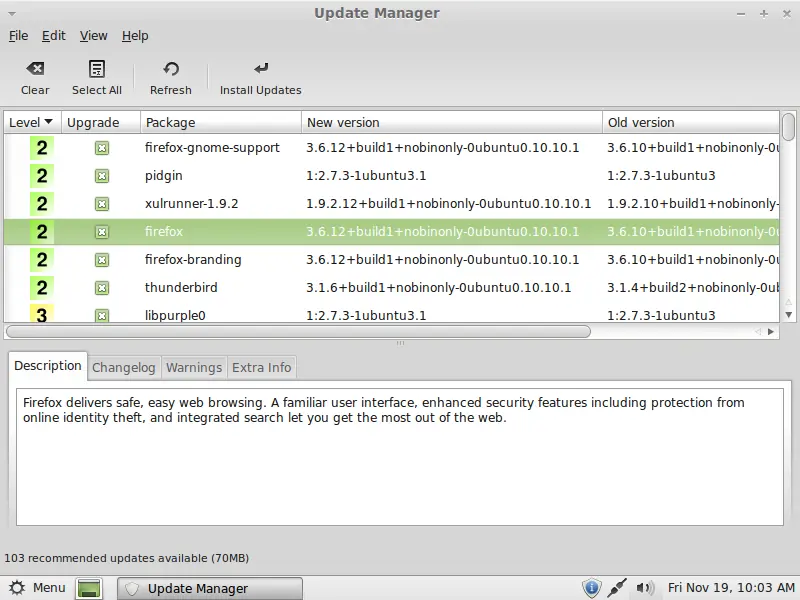This screenshot has width=800, height=600.
Task: Click the Select All toolbar icon
Action: coord(96,68)
